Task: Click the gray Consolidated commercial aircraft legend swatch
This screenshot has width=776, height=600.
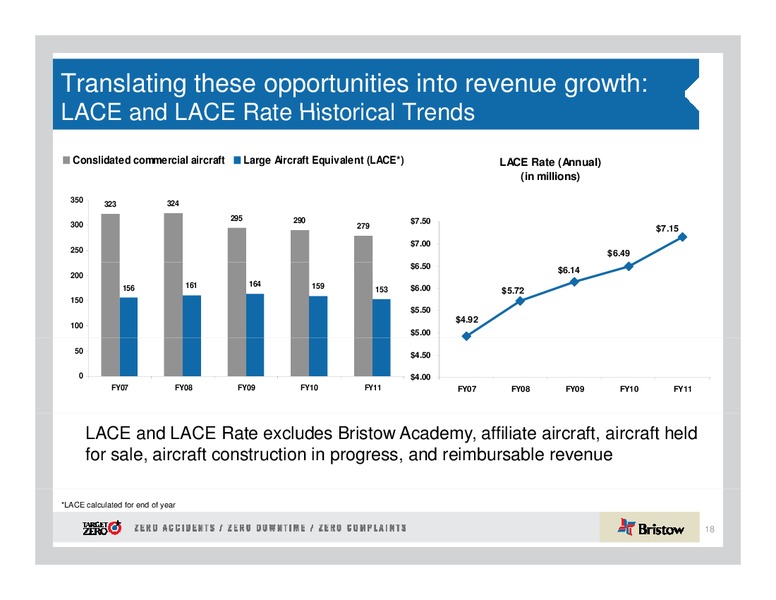Action: 66,160
